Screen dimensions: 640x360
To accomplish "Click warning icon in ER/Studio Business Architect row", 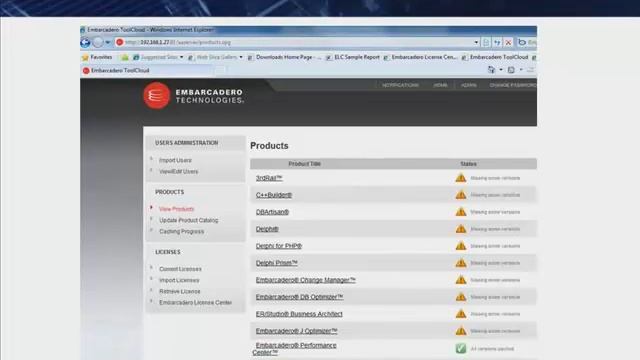I will 461,314.
